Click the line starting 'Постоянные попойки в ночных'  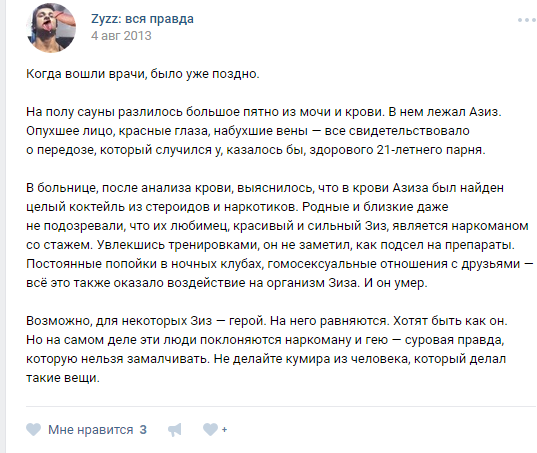(279, 264)
